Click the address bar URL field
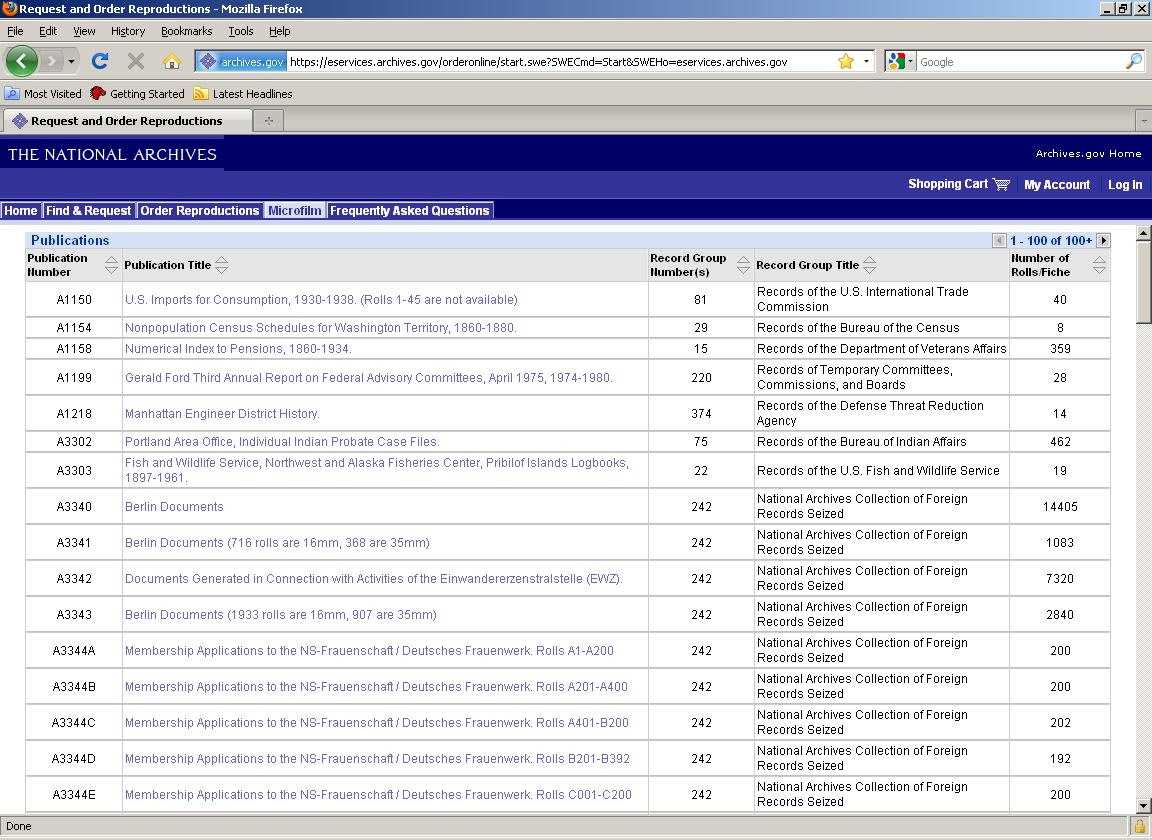Screen dimensions: 1152x840 tap(561, 62)
